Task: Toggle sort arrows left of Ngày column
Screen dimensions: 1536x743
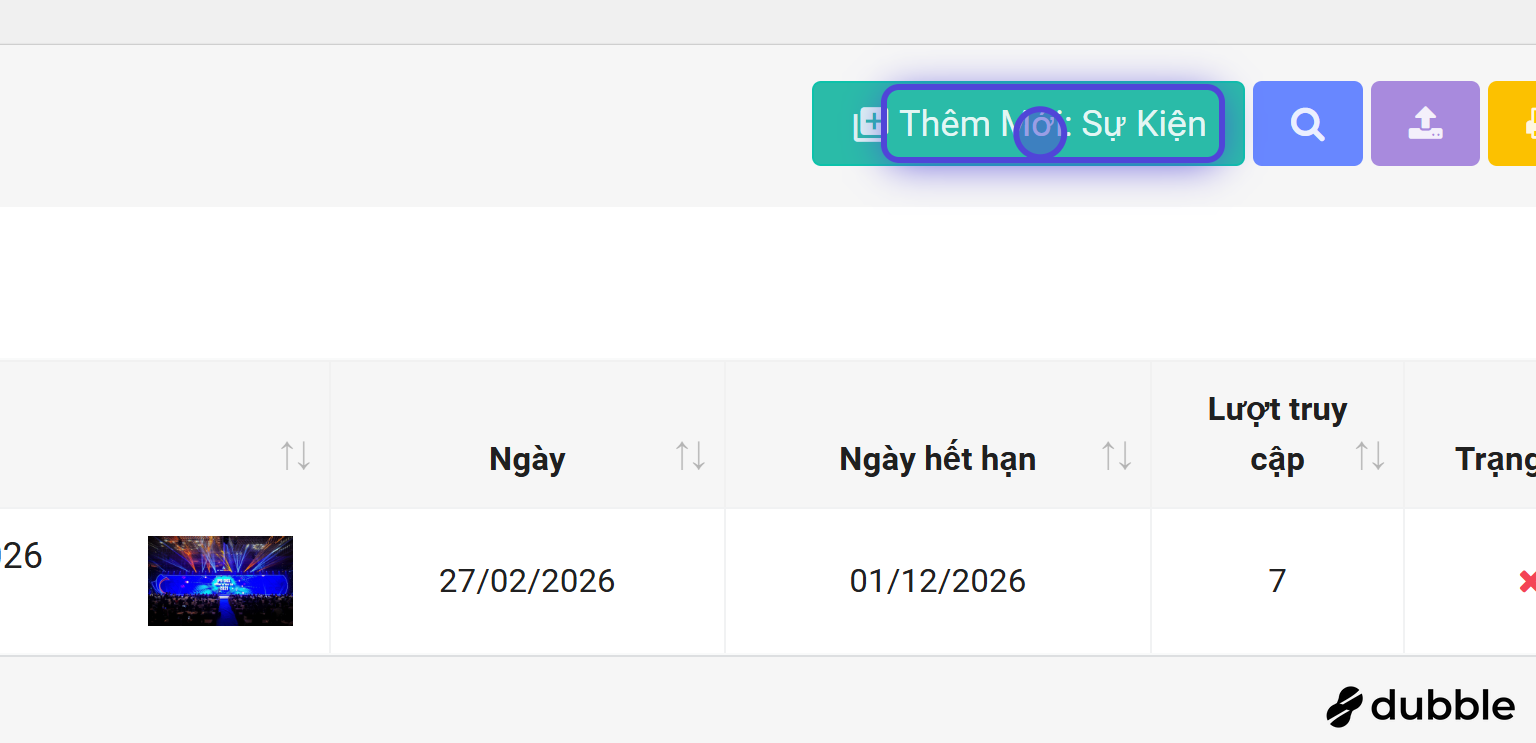Action: tap(295, 456)
